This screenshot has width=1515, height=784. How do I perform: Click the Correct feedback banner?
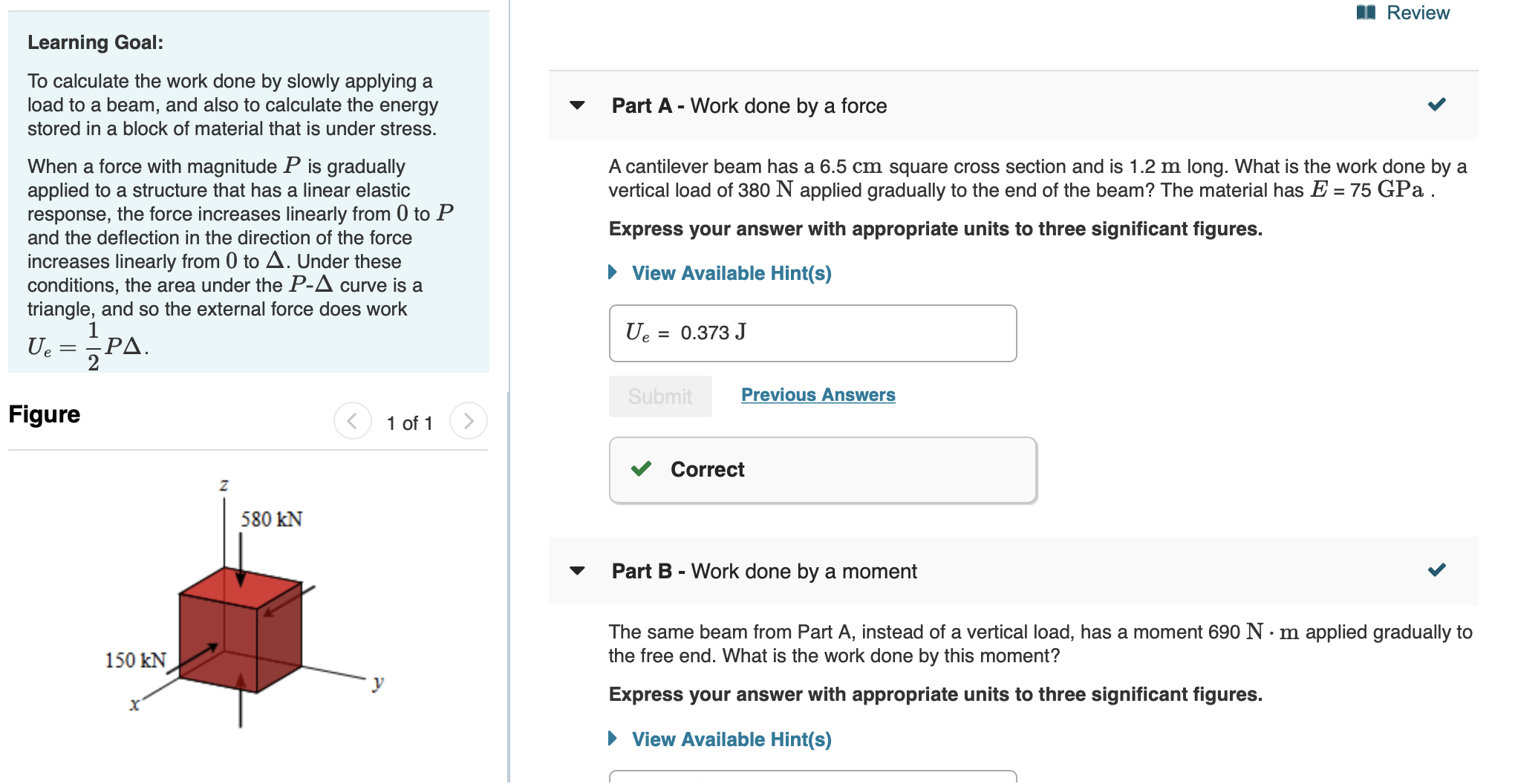coord(822,469)
